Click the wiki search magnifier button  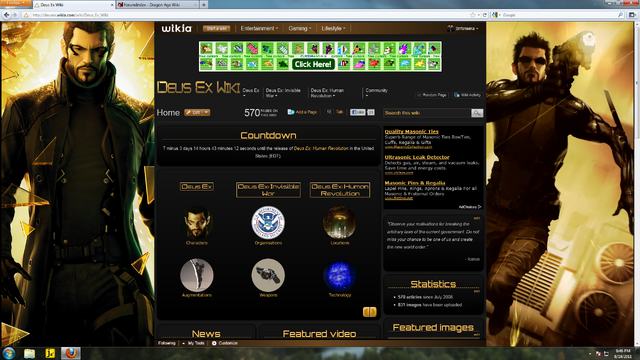pos(477,113)
